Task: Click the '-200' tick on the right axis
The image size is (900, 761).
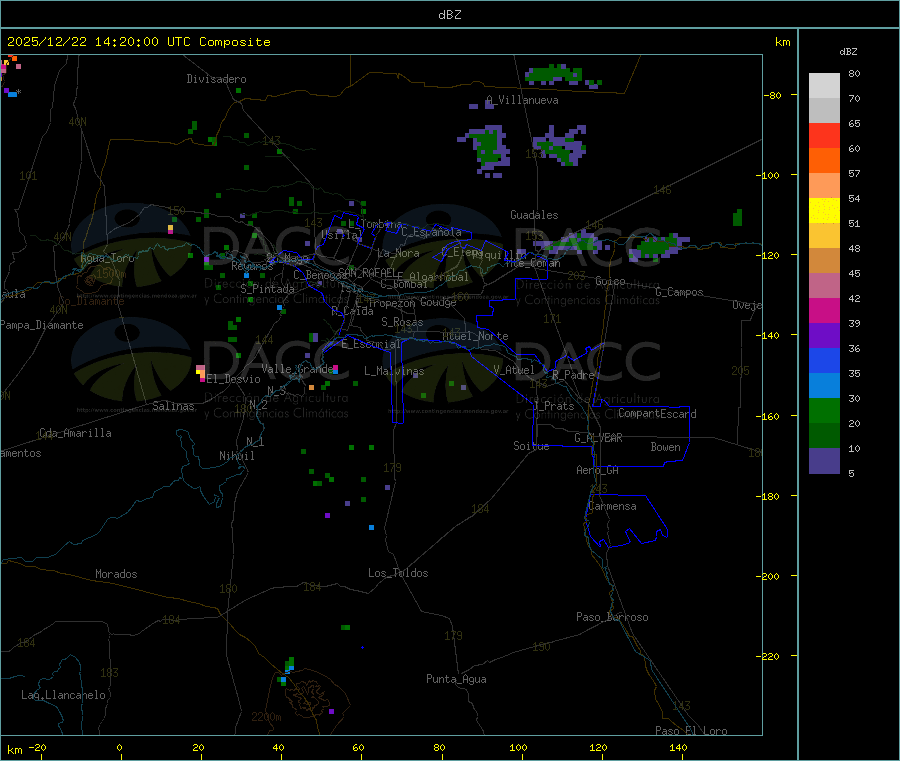Action: click(768, 576)
